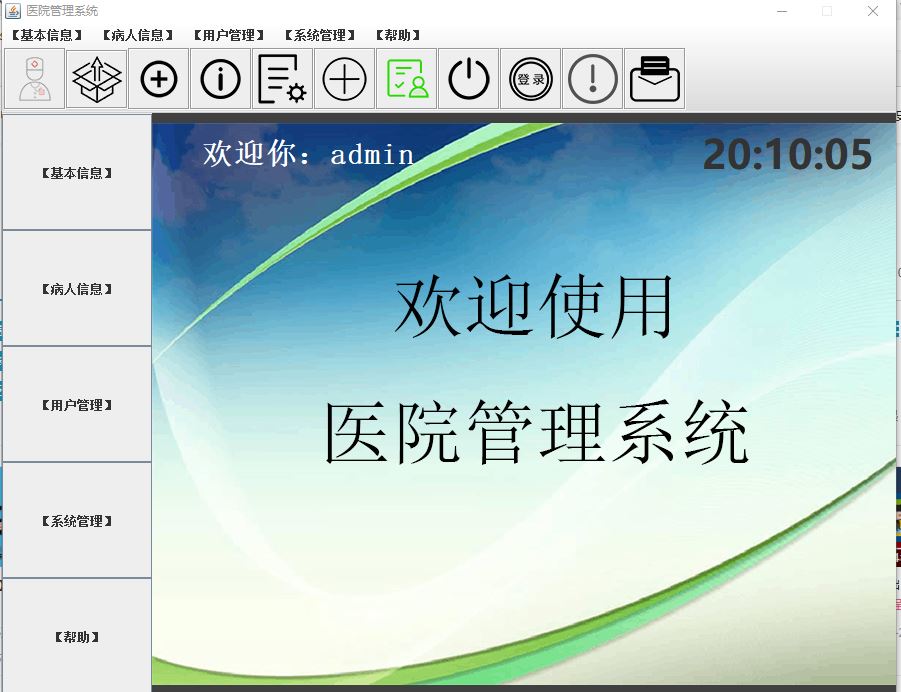The image size is (901, 692).
Task: Click the power shutdown toolbar icon
Action: click(468, 78)
